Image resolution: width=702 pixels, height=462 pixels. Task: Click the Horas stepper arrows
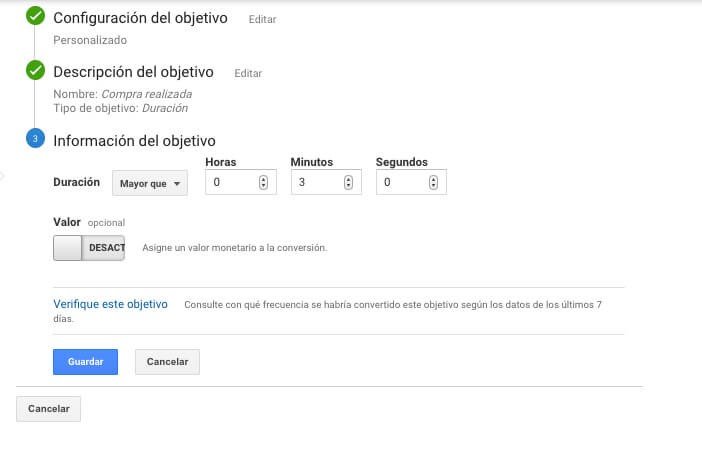263,183
